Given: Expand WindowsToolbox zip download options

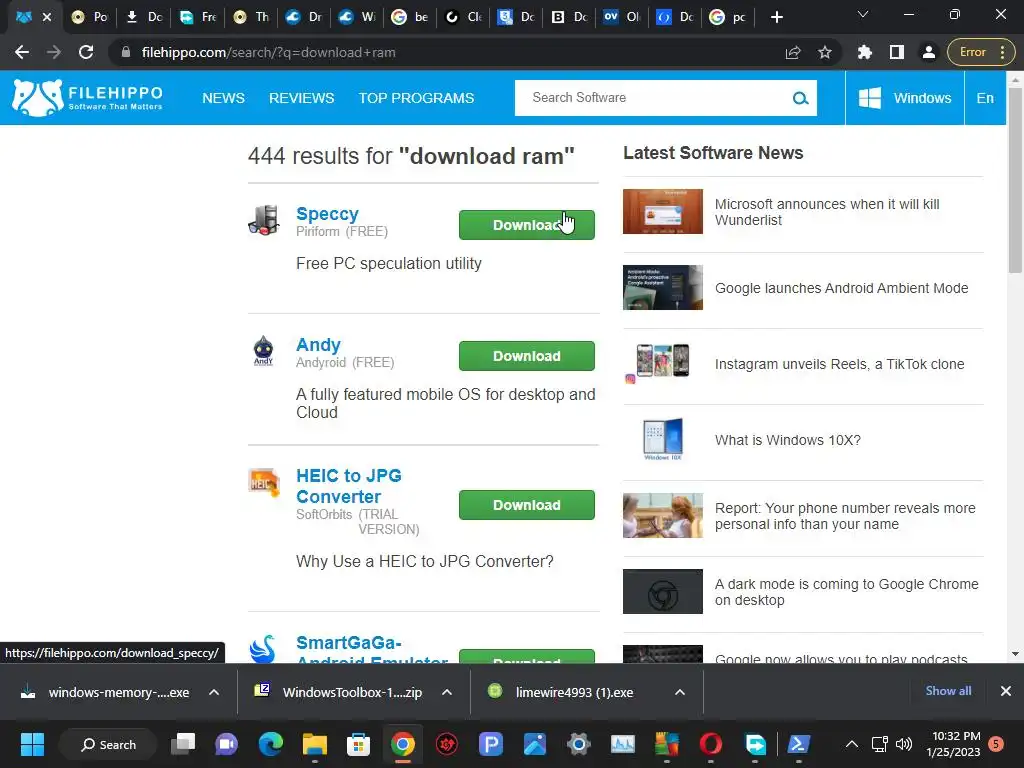Looking at the screenshot, I should [447, 692].
